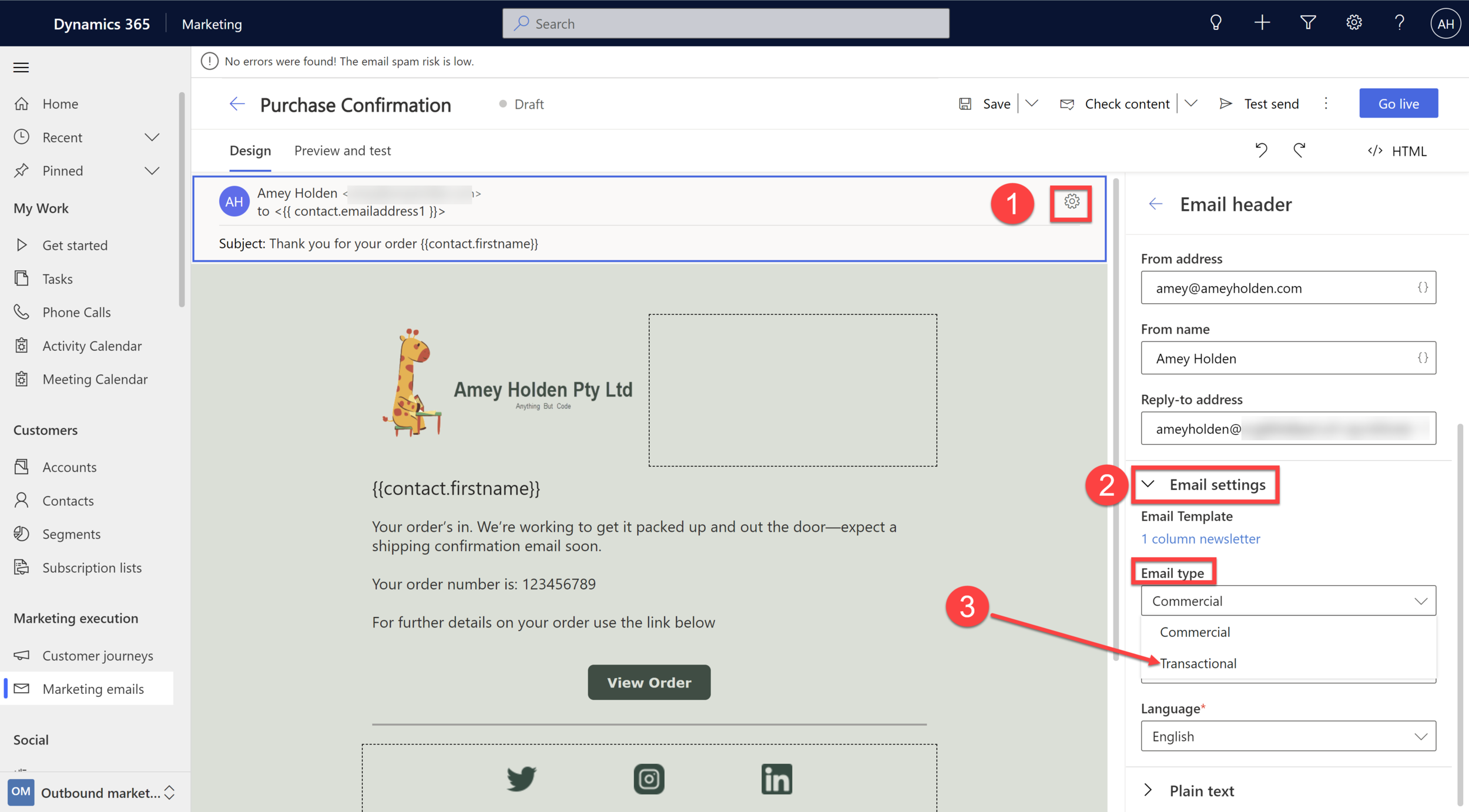
Task: Click the email header settings gear icon
Action: coord(1071,202)
